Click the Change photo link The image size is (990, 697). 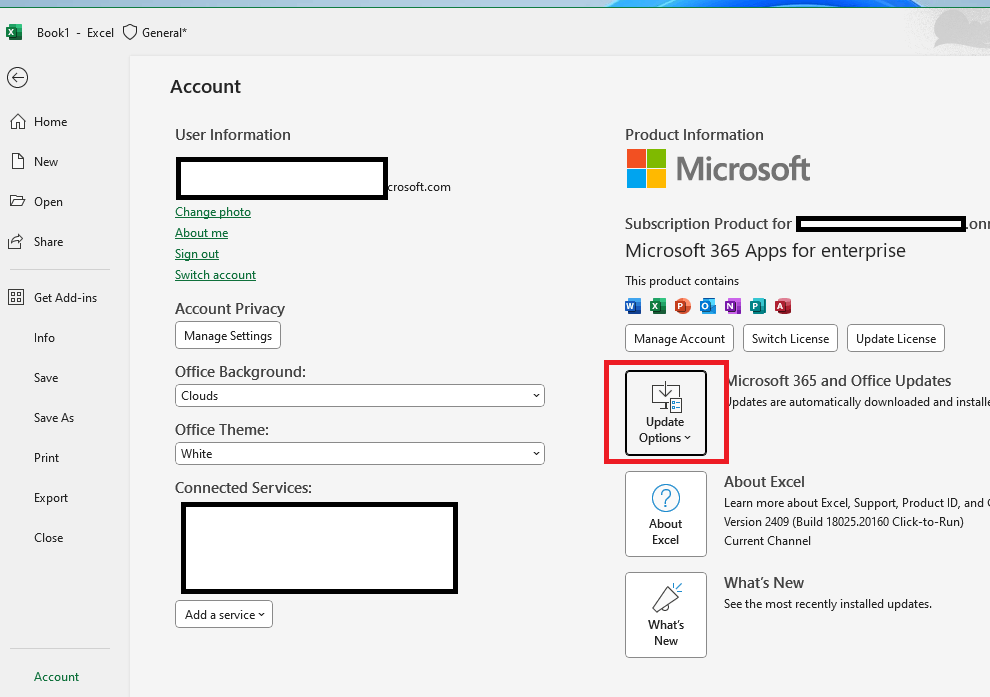tap(213, 212)
